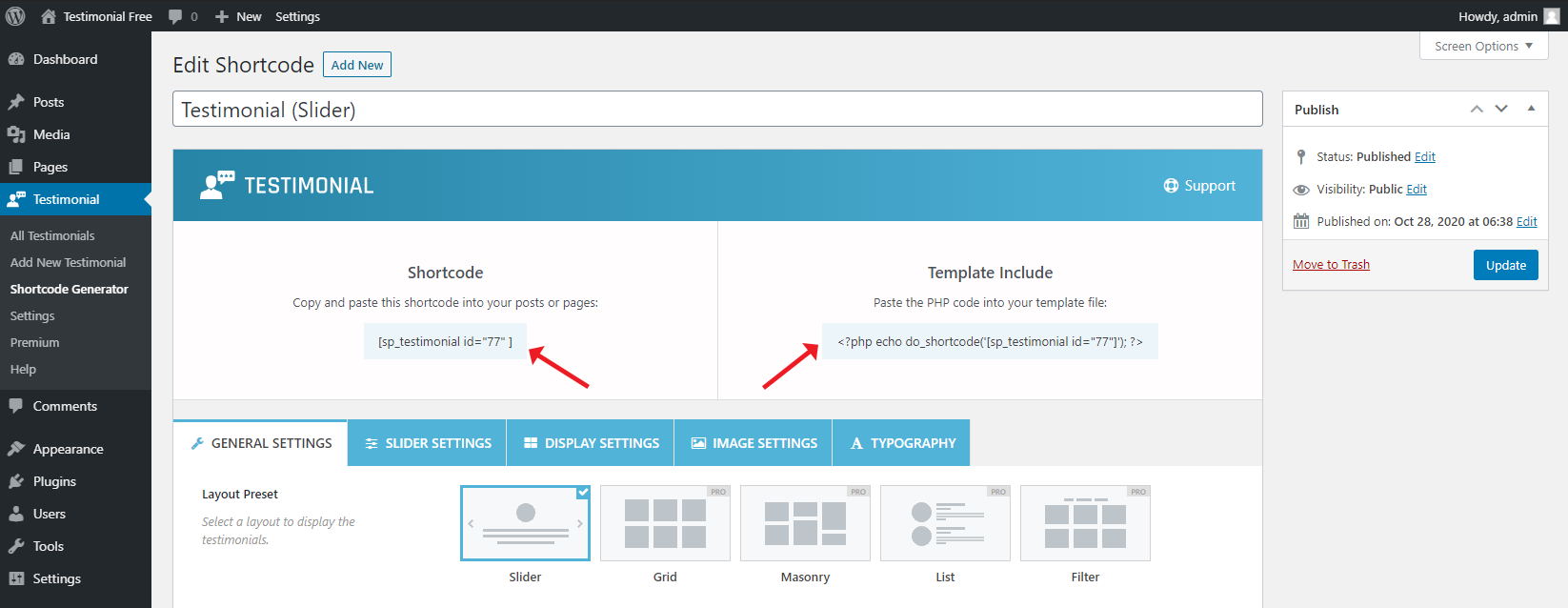Click the Plugins plug icon
Viewport: 1568px width, 608px height.
(x=16, y=481)
